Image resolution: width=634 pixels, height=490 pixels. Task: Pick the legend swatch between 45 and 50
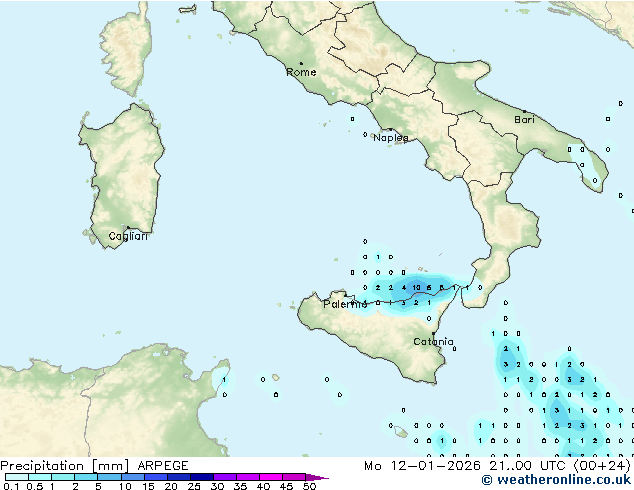(294, 477)
